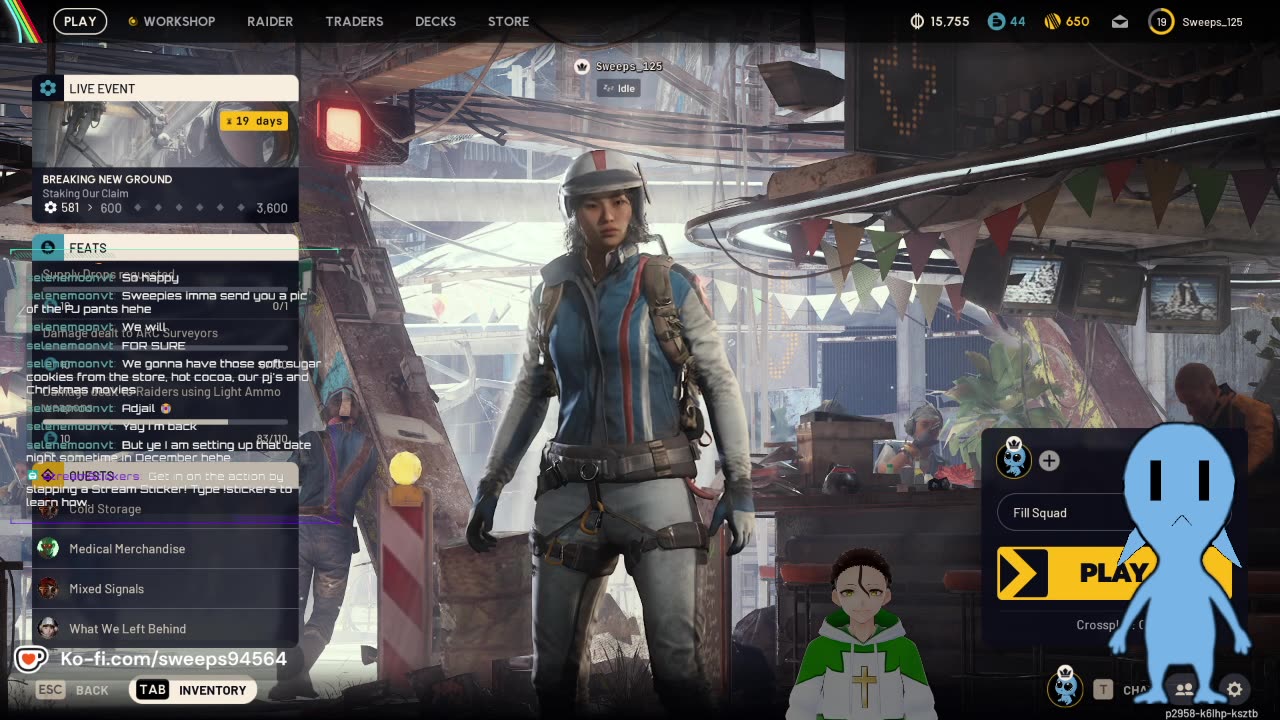Click the 19 days remaining badge

(x=255, y=121)
